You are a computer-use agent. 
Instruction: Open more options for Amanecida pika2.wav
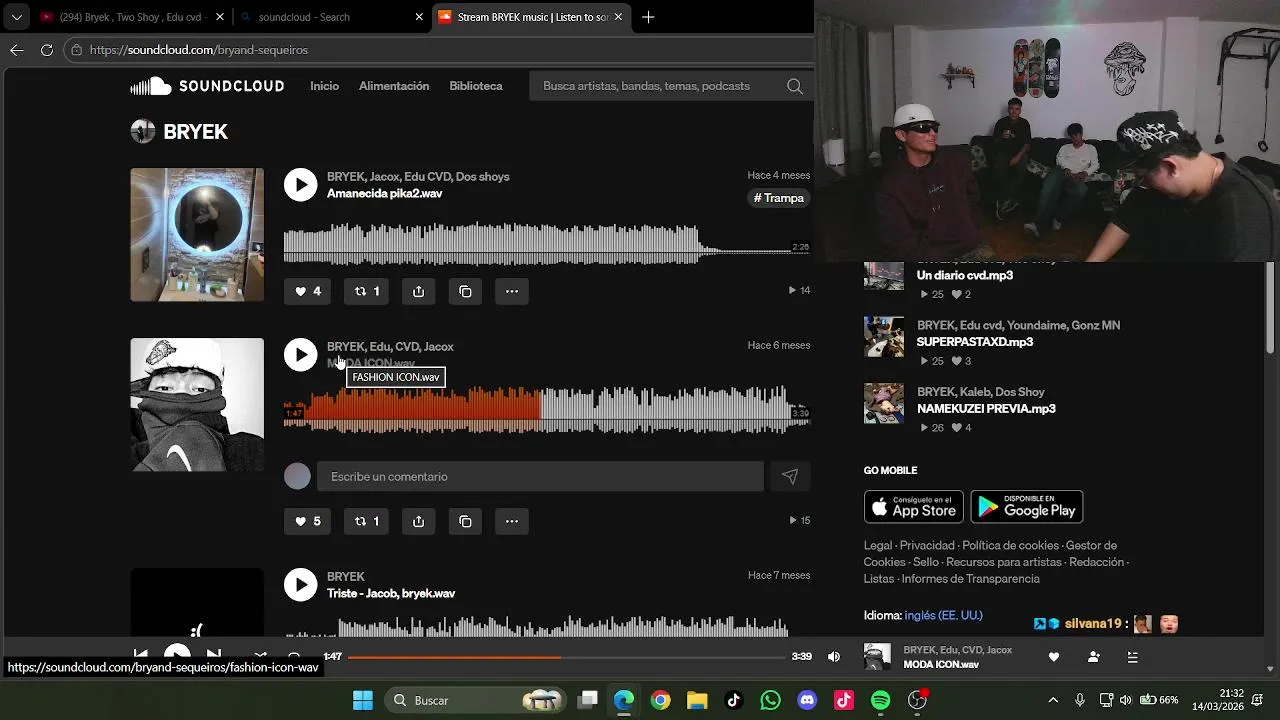(x=512, y=291)
